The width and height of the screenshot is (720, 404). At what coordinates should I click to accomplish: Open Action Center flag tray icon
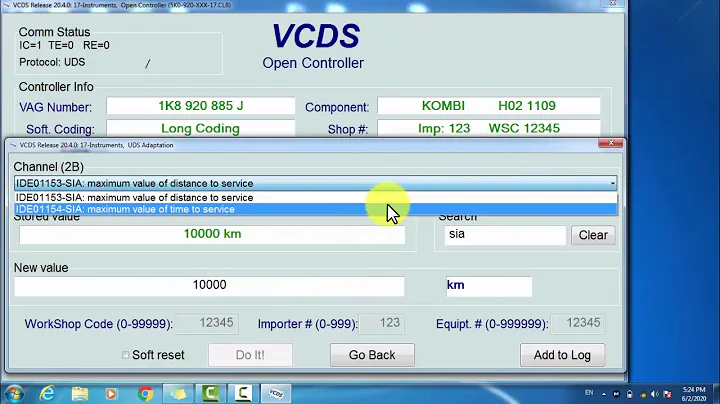click(668, 394)
